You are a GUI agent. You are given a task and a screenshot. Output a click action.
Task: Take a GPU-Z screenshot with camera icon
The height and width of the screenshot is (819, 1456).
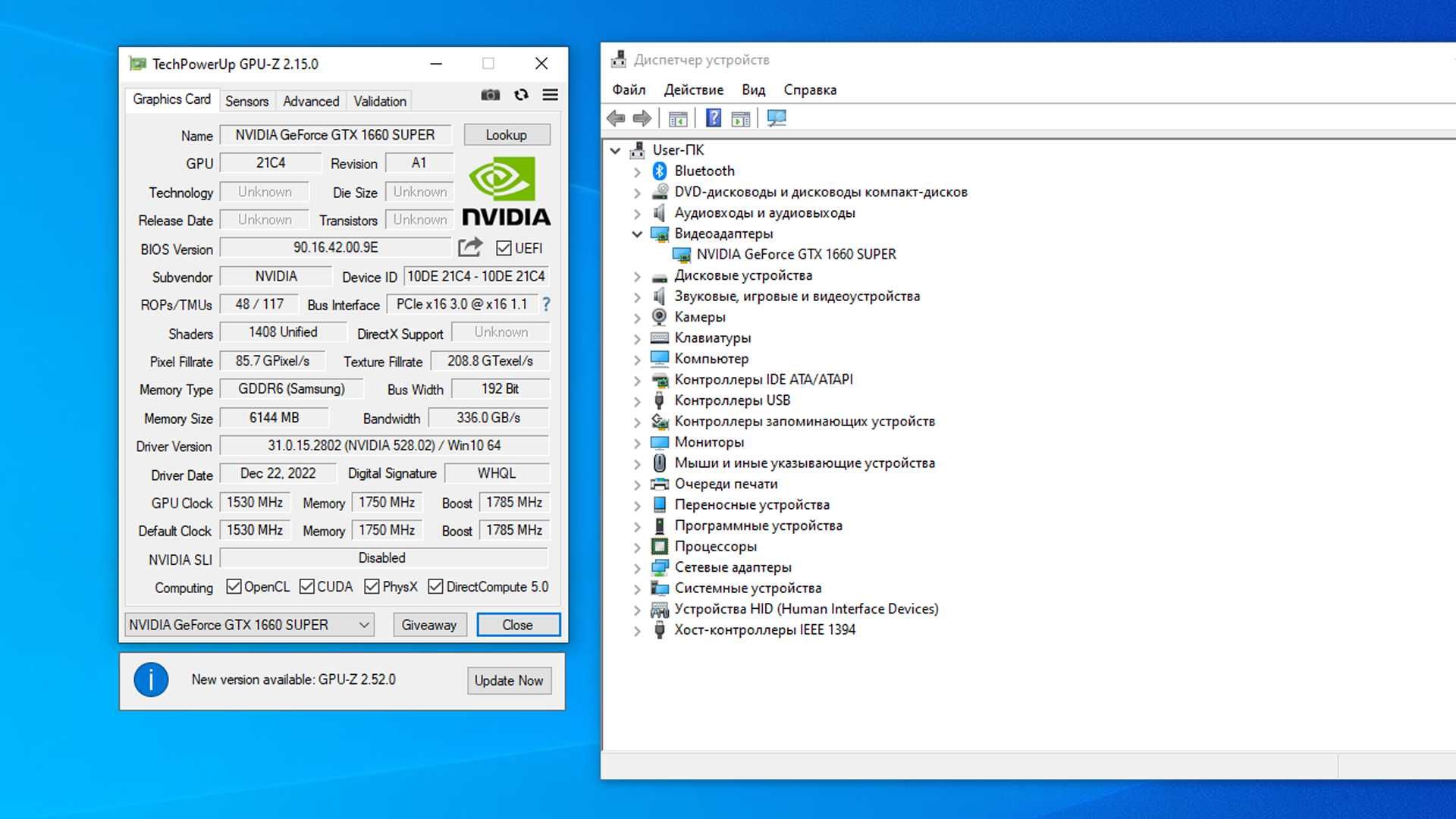pyautogui.click(x=491, y=95)
